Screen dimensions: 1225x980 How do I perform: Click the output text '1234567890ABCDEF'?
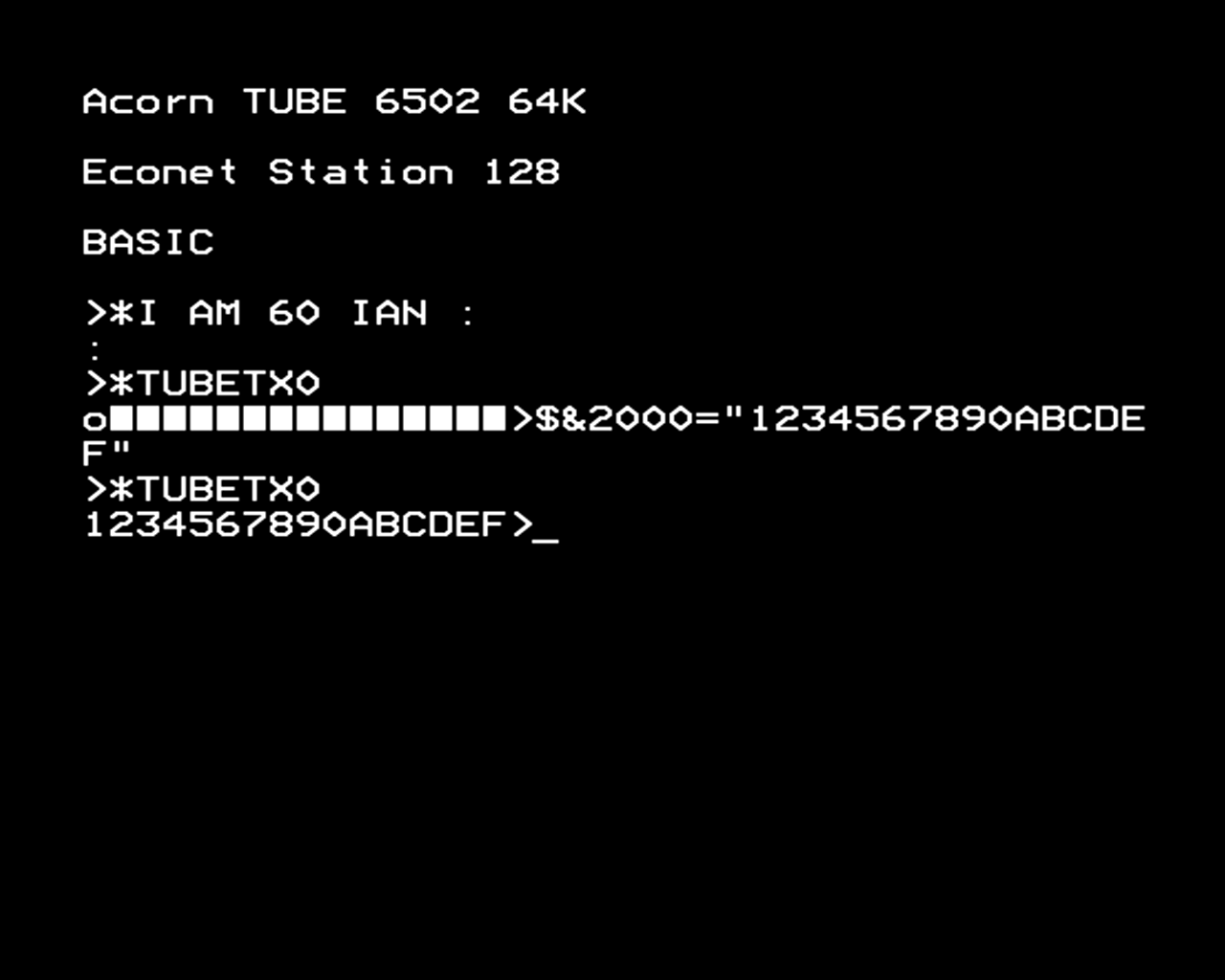295,524
